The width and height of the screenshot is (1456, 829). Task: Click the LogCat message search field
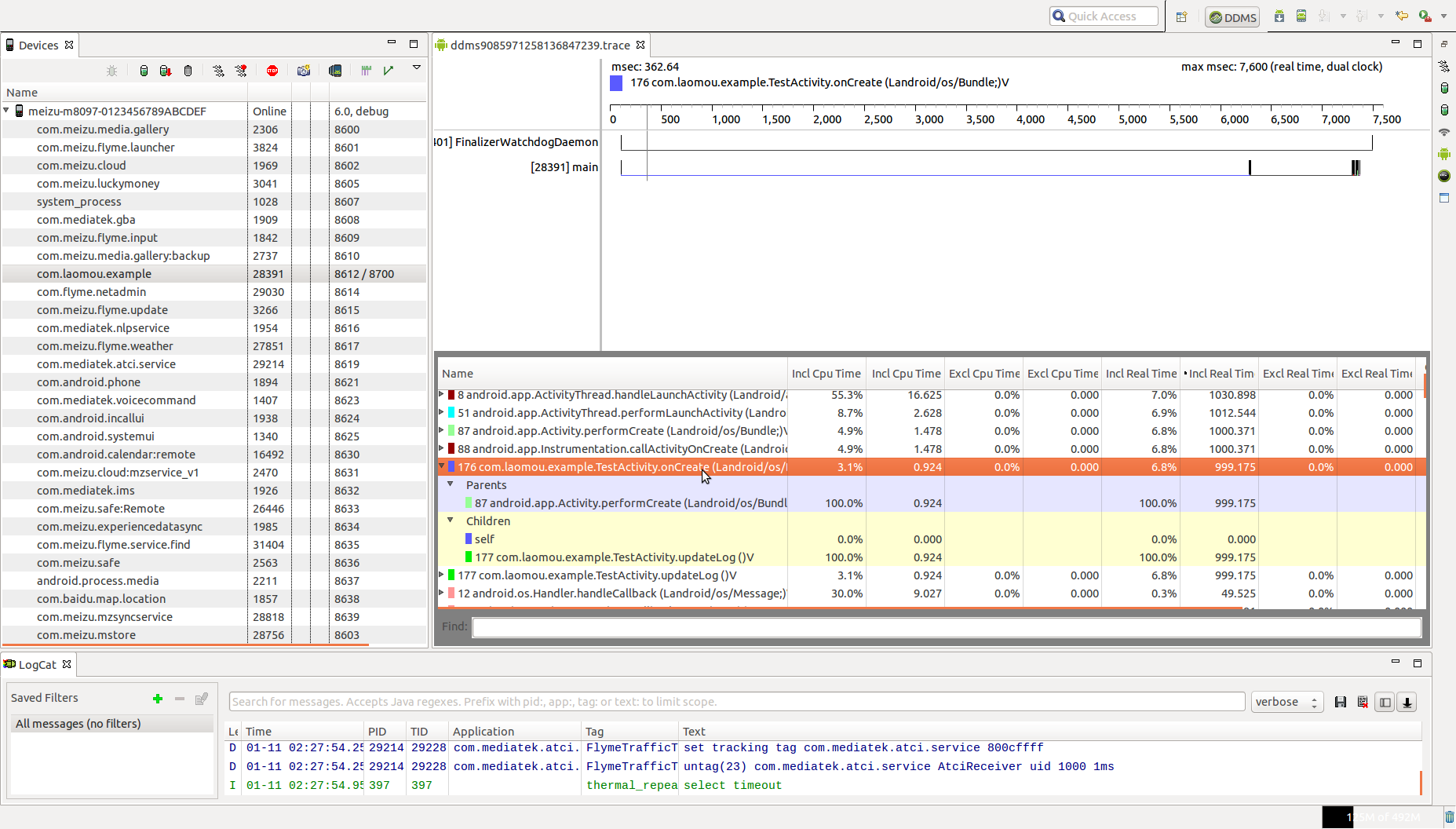coord(737,702)
